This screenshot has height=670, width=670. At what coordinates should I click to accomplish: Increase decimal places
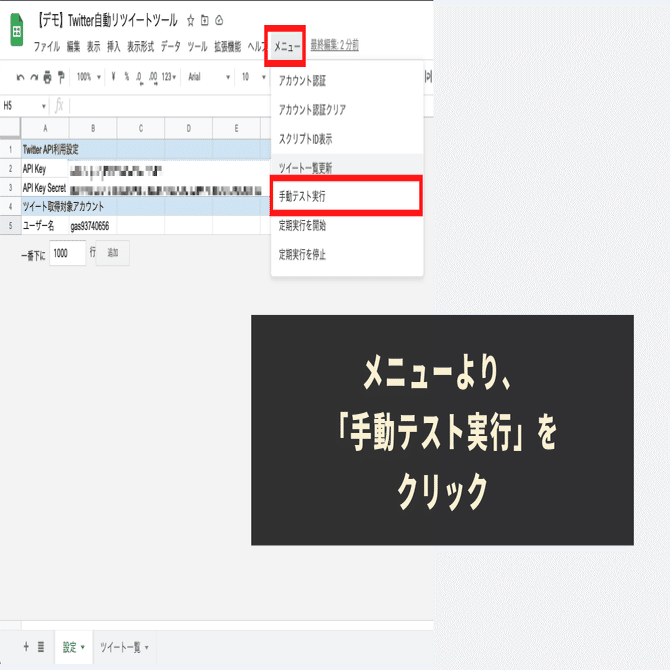153,77
